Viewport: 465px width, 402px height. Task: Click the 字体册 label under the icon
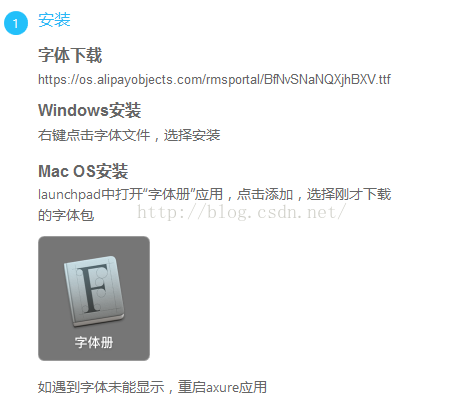click(94, 342)
